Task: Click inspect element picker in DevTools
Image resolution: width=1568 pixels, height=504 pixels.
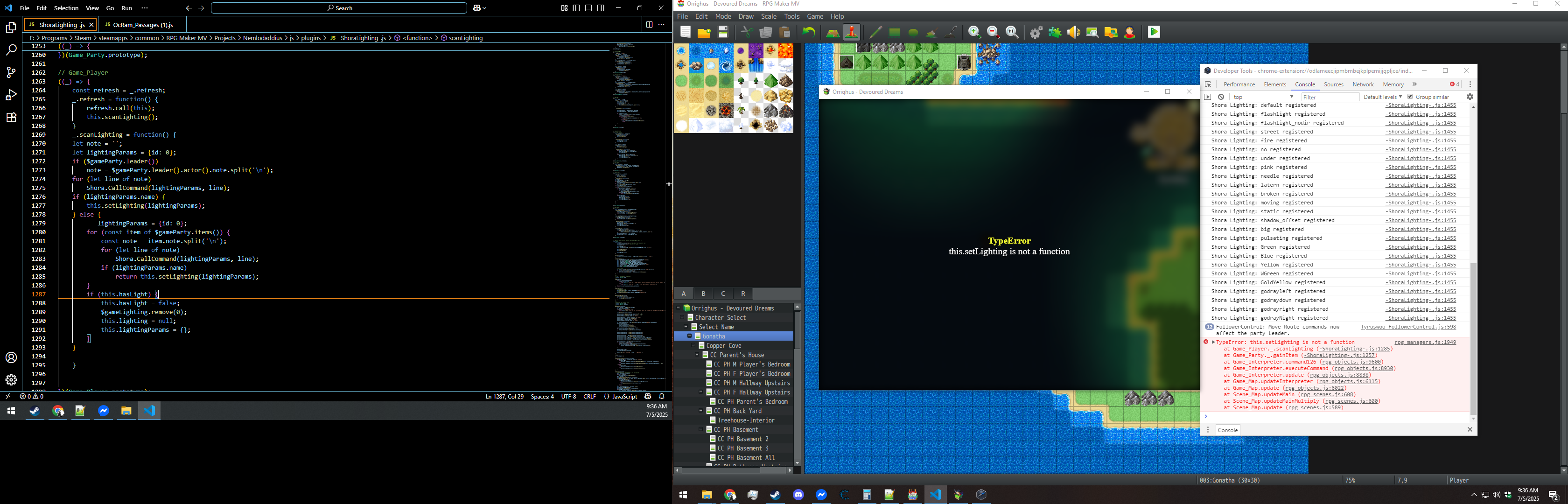Action: click(x=1208, y=84)
